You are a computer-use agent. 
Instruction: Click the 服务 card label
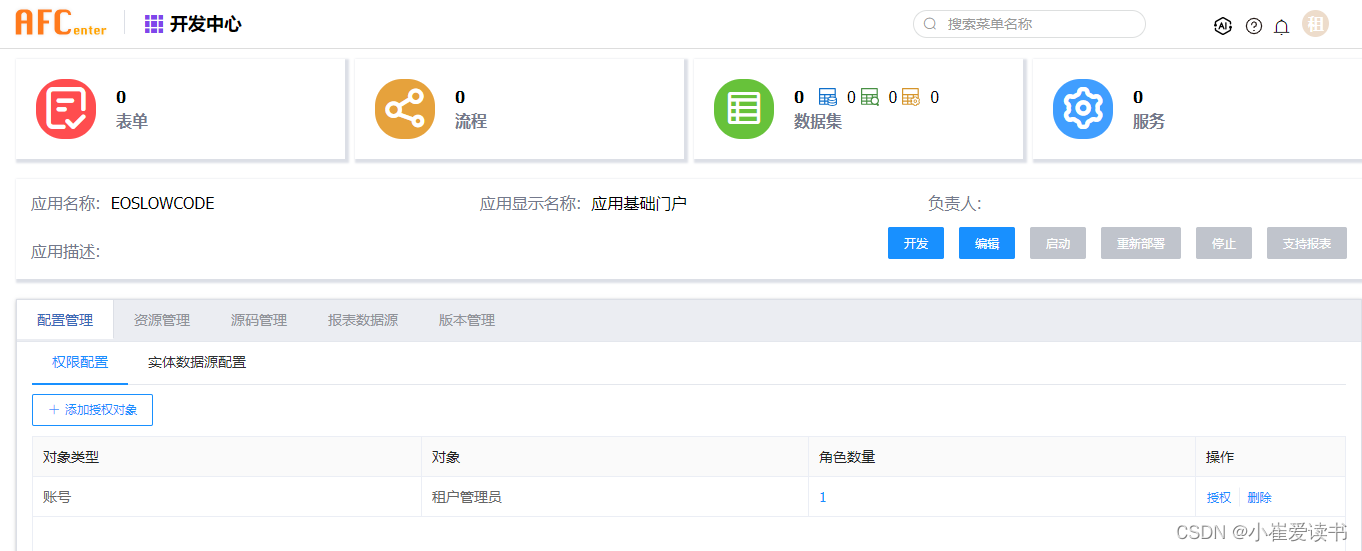1149,122
